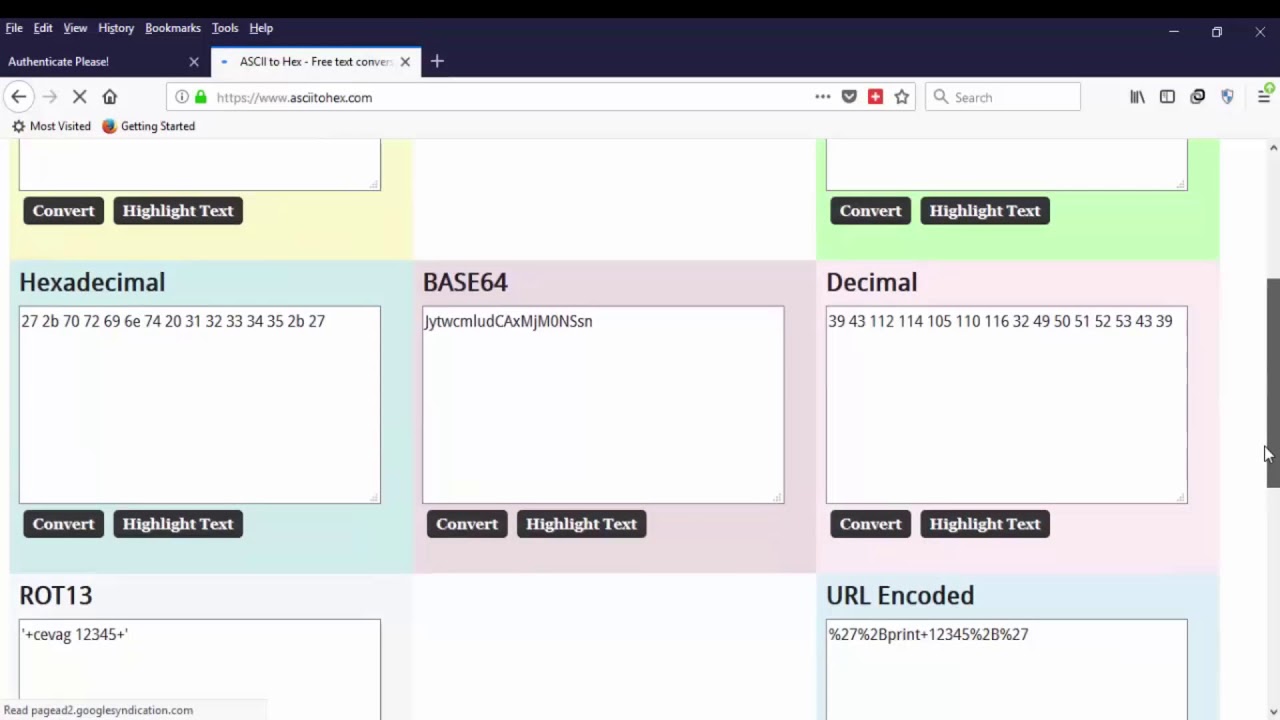The width and height of the screenshot is (1280, 720).
Task: Click the Hexadecimal textarea resize handle
Action: pos(375,497)
